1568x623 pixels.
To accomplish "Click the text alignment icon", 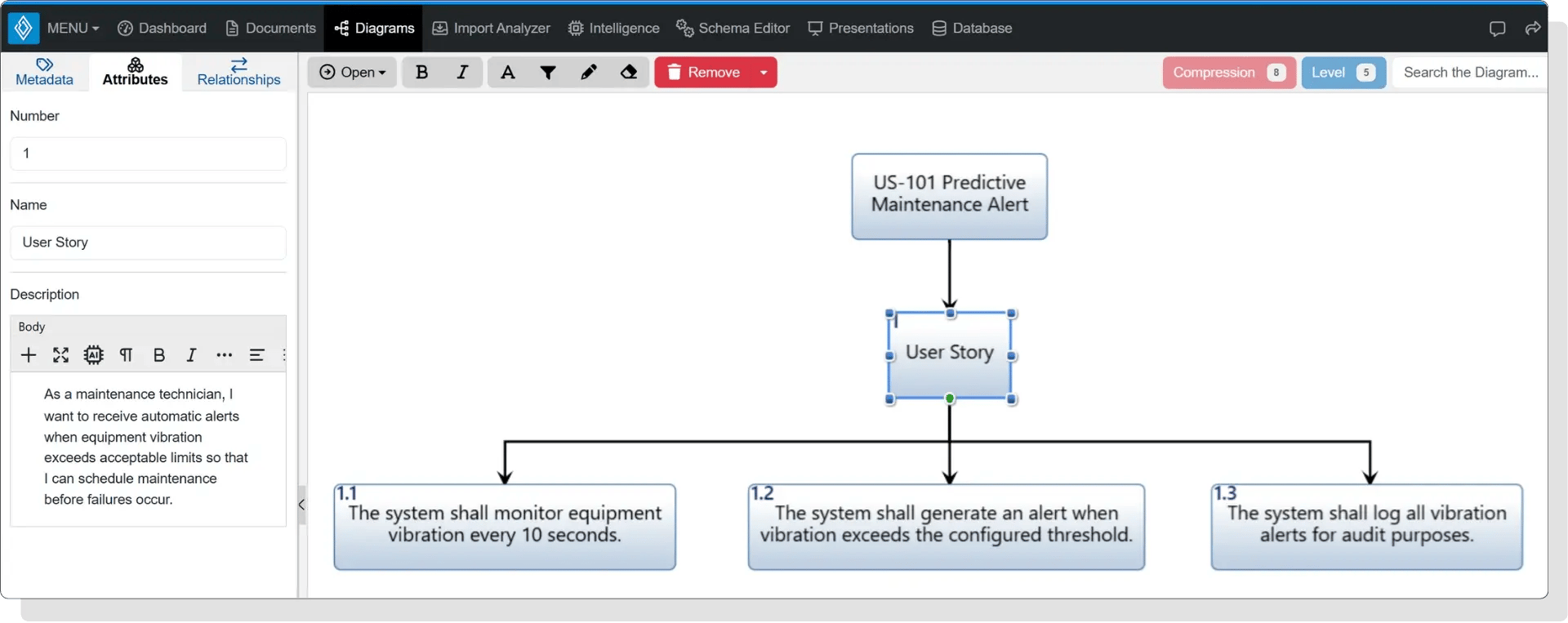I will (x=256, y=355).
